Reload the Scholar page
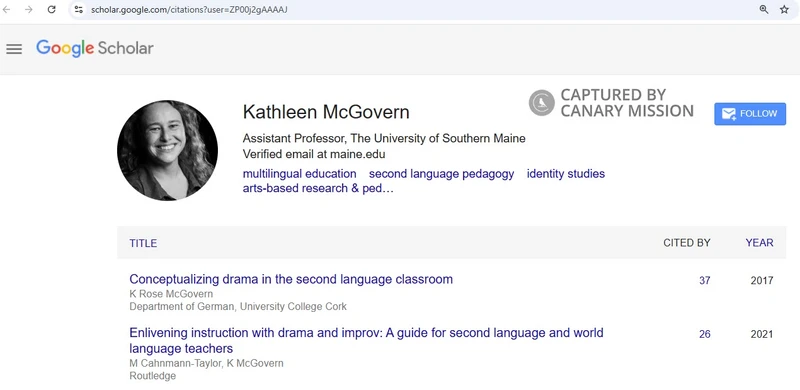Image resolution: width=800 pixels, height=390 pixels. pyautogui.click(x=52, y=9)
